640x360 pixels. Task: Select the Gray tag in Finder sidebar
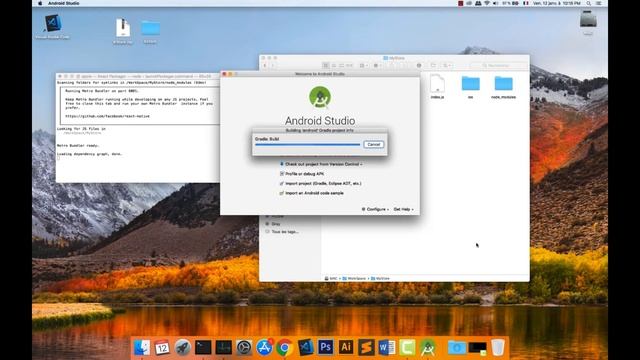coord(273,224)
